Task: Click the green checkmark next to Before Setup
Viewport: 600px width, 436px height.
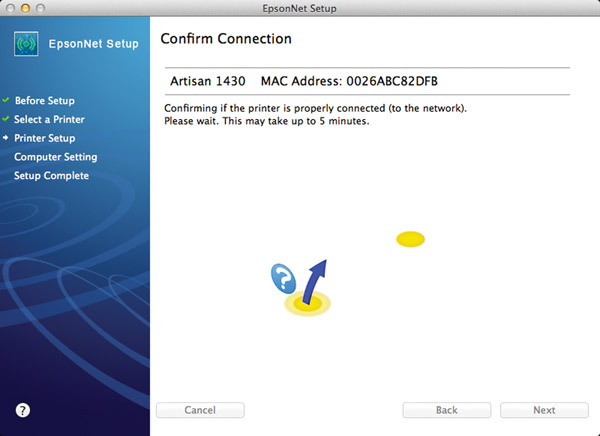Action: 6,100
